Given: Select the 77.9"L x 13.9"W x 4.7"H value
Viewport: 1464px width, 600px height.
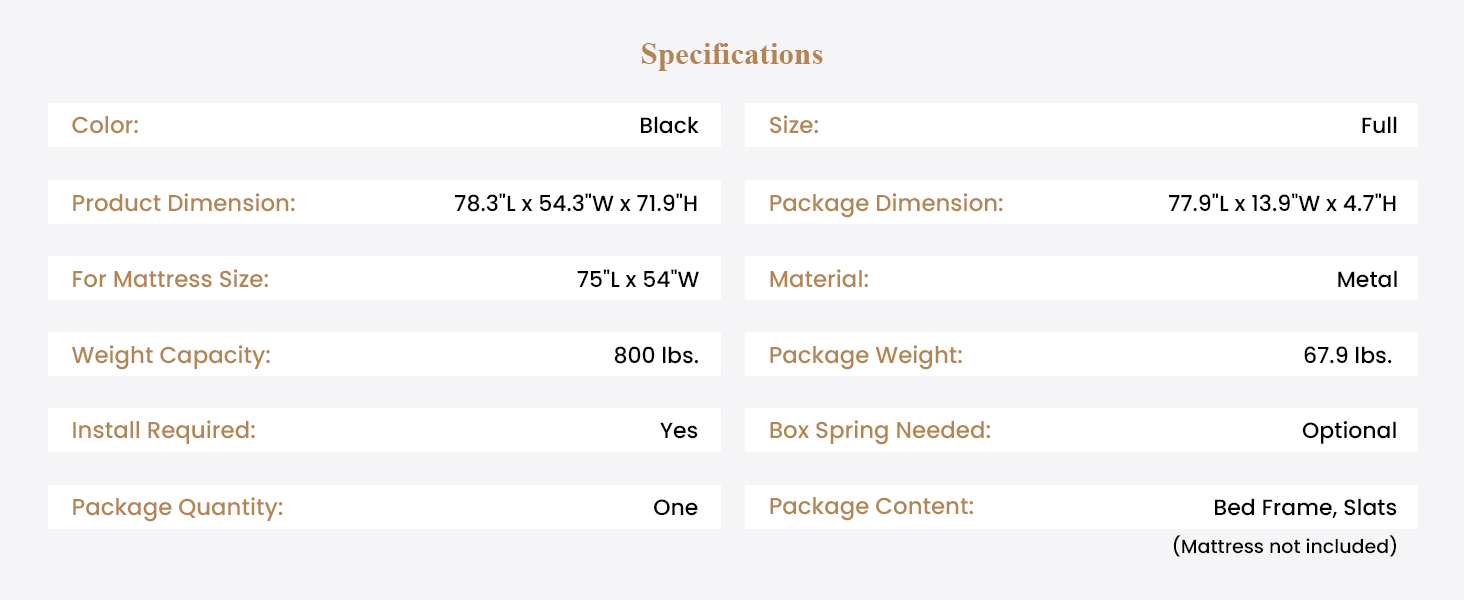Looking at the screenshot, I should coord(1282,203).
